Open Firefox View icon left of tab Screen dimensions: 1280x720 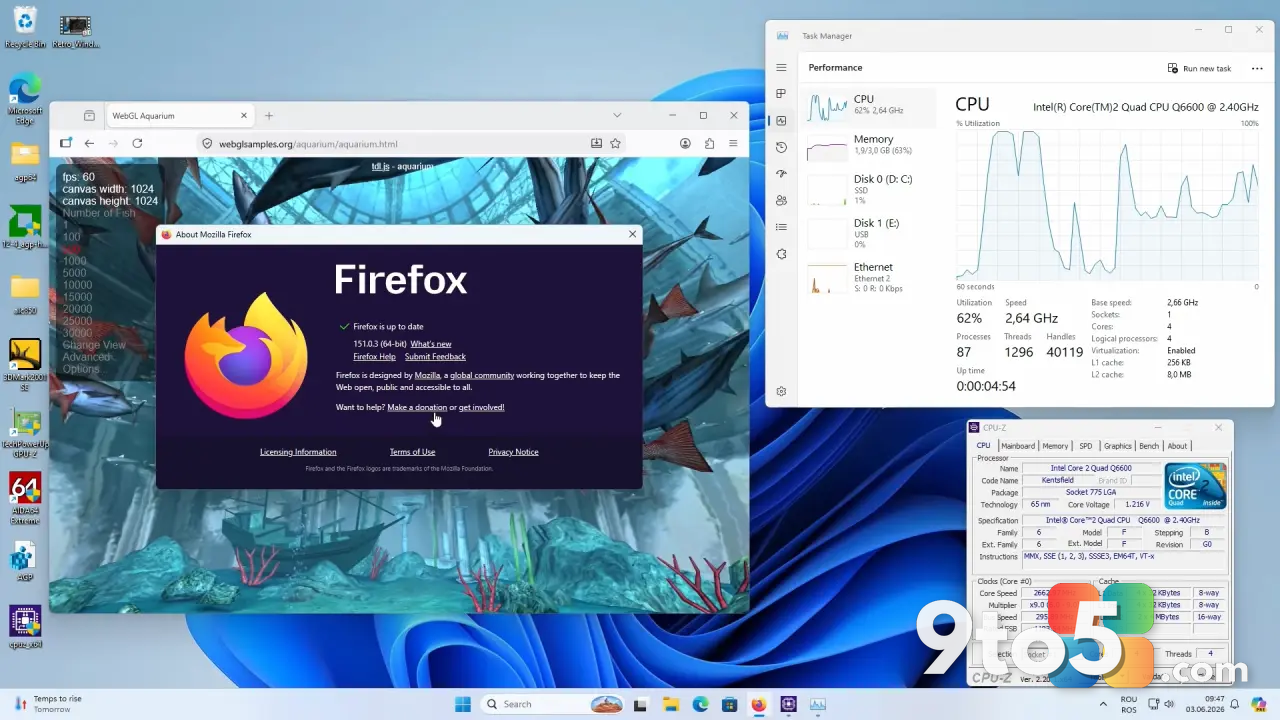(89, 115)
